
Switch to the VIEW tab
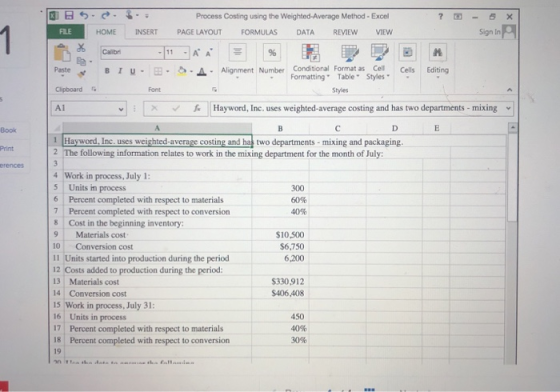click(384, 32)
